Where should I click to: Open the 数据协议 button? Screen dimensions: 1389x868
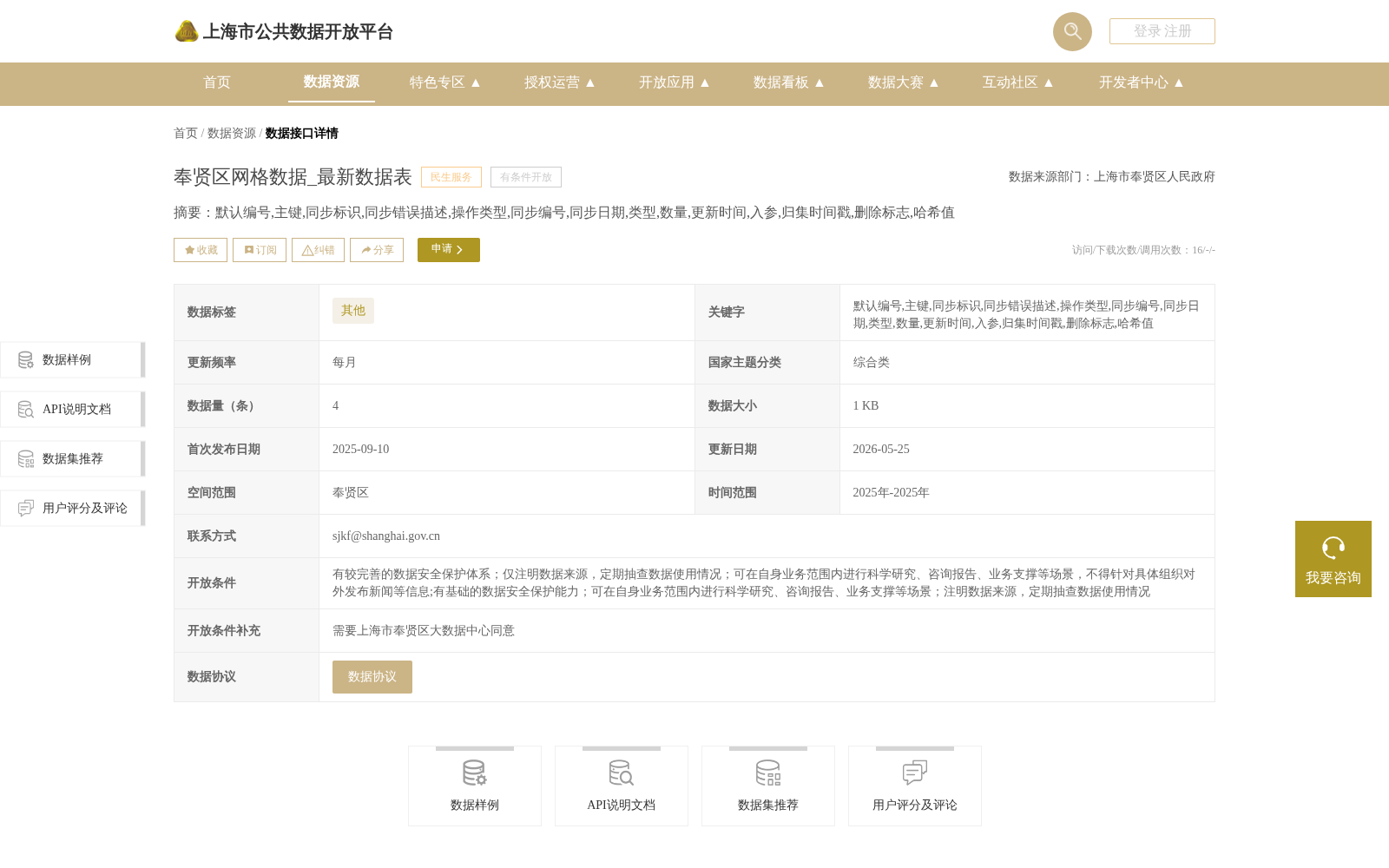pyautogui.click(x=372, y=677)
